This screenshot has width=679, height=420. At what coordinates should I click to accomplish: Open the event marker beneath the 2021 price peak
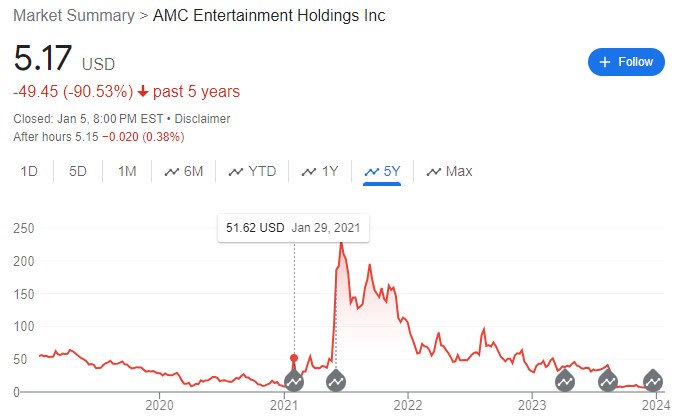click(336, 381)
